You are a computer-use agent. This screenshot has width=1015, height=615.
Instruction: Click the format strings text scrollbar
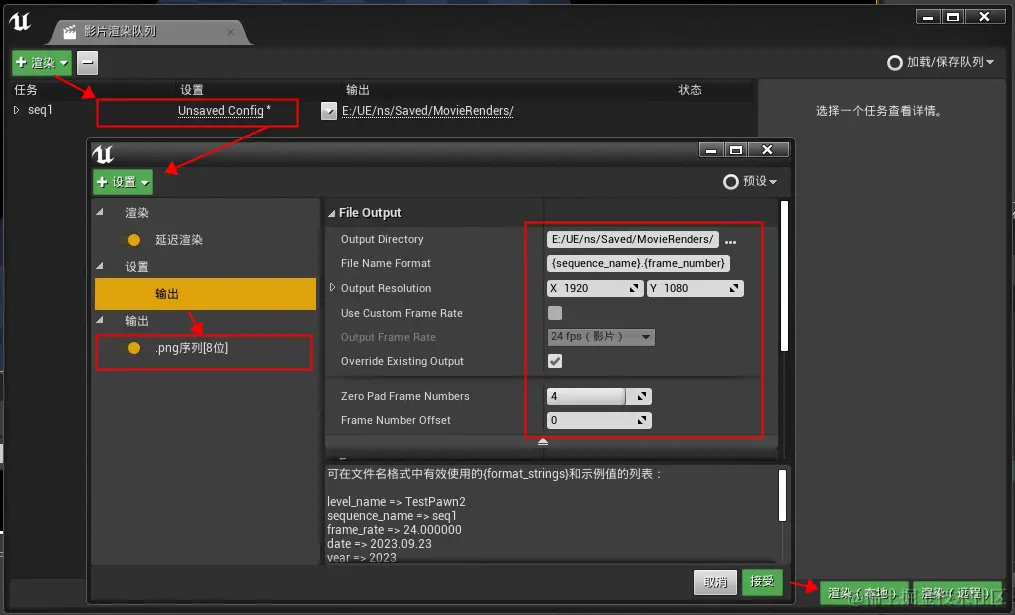783,495
